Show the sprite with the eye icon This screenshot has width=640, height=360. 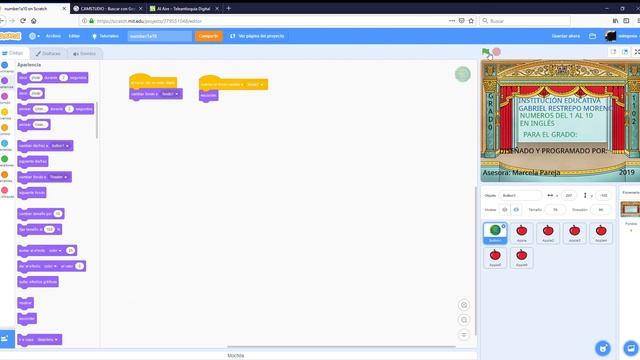[504, 209]
